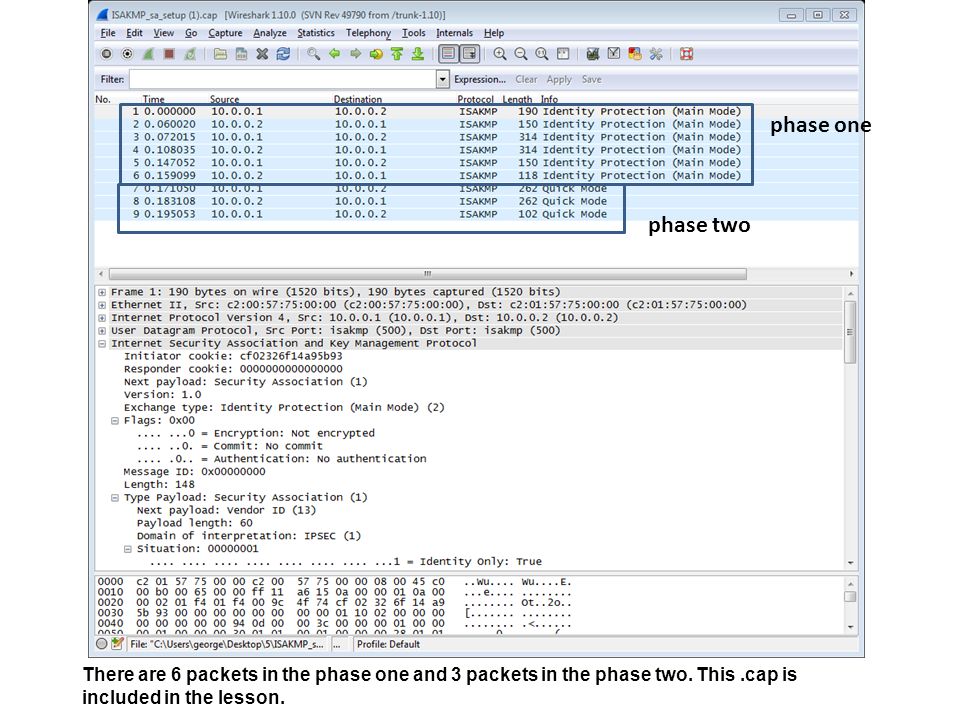Click the Expression... button
This screenshot has height=720, width=960.
480,80
